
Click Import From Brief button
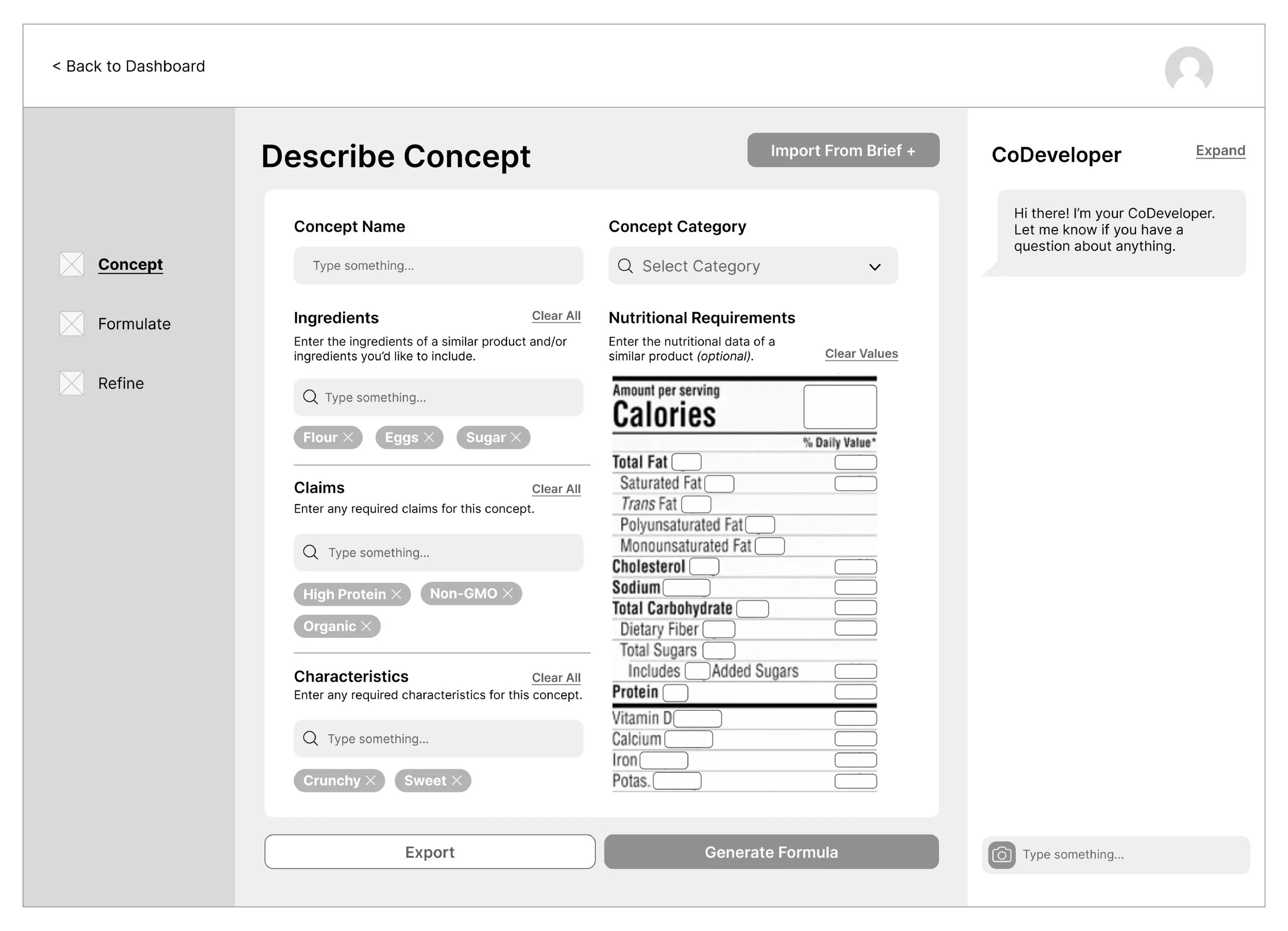pos(843,150)
